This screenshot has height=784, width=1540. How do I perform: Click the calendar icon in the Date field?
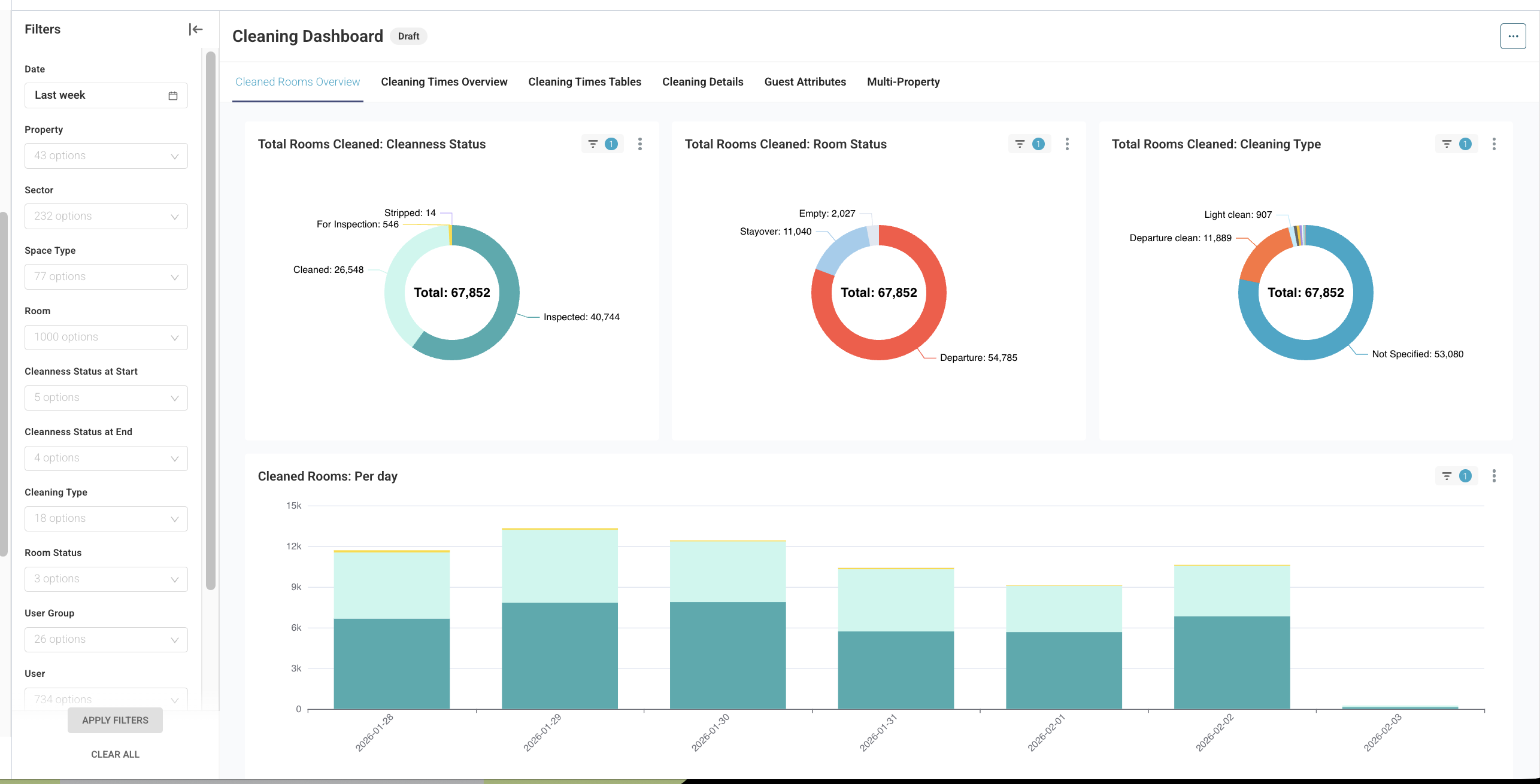173,96
